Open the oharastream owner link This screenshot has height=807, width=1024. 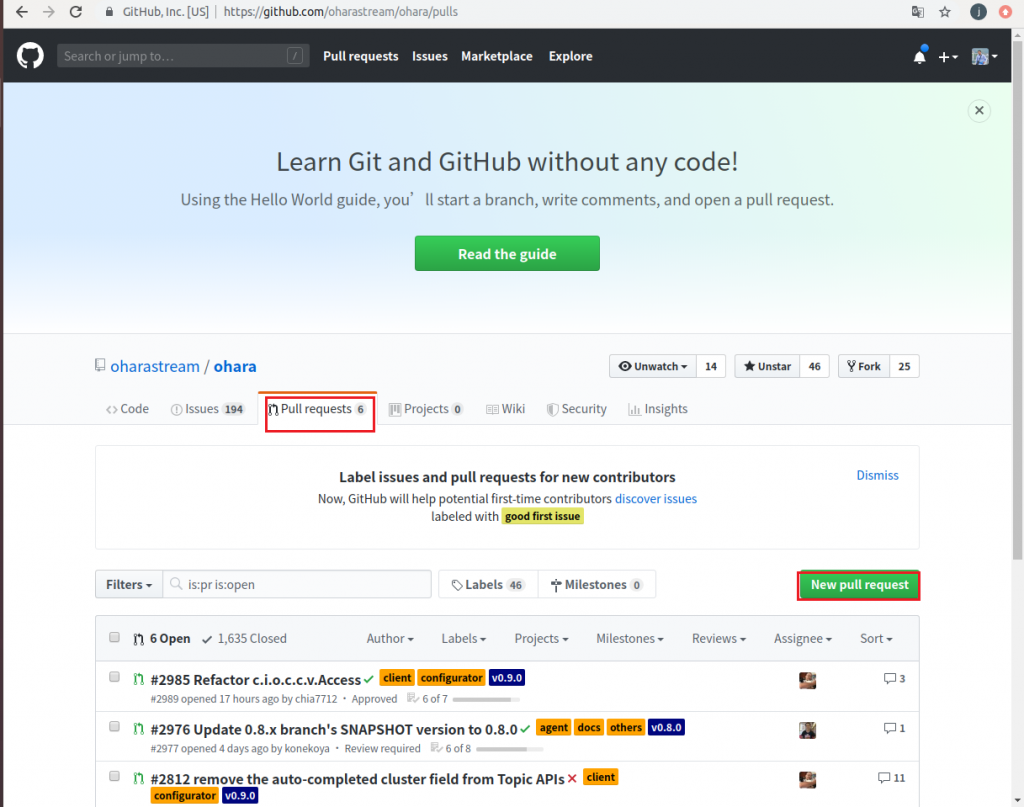(155, 366)
